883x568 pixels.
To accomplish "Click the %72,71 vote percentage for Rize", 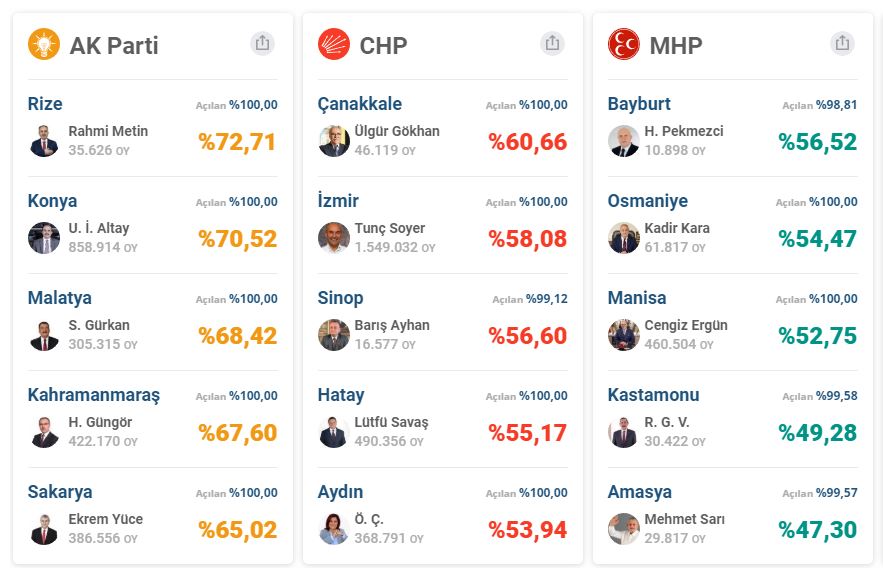I will click(x=237, y=142).
